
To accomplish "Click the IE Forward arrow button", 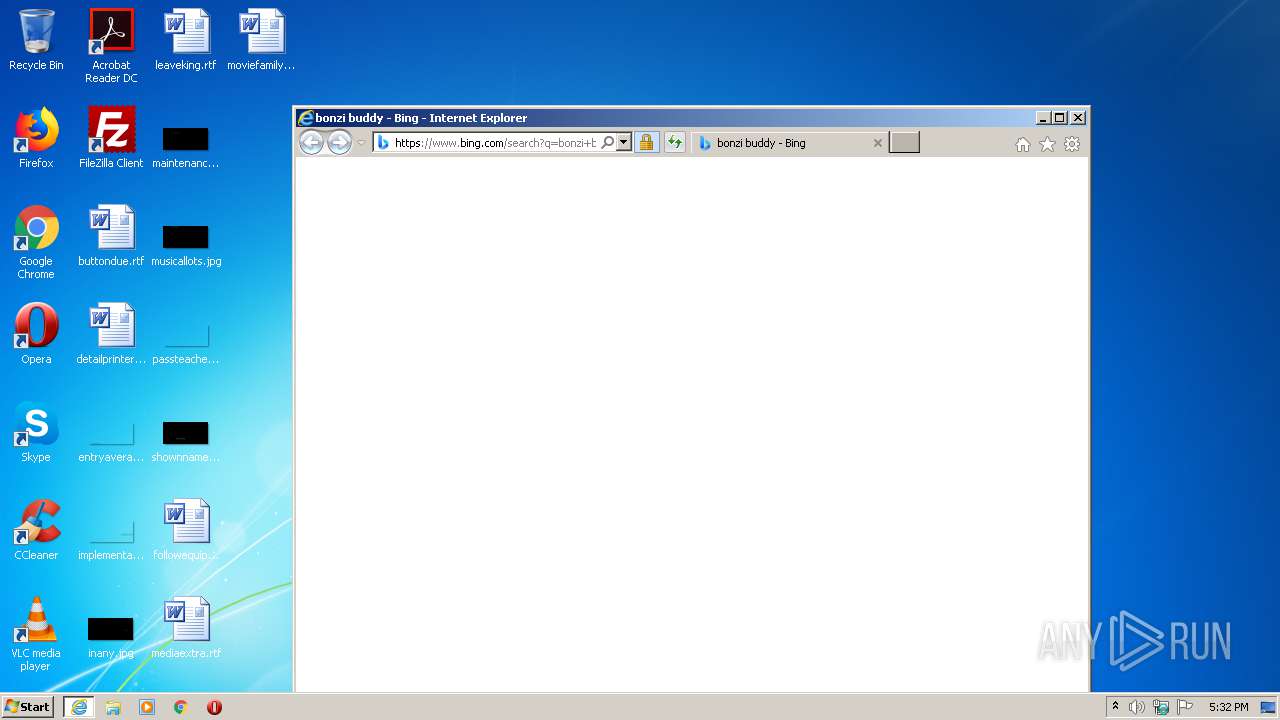I will click(x=340, y=143).
